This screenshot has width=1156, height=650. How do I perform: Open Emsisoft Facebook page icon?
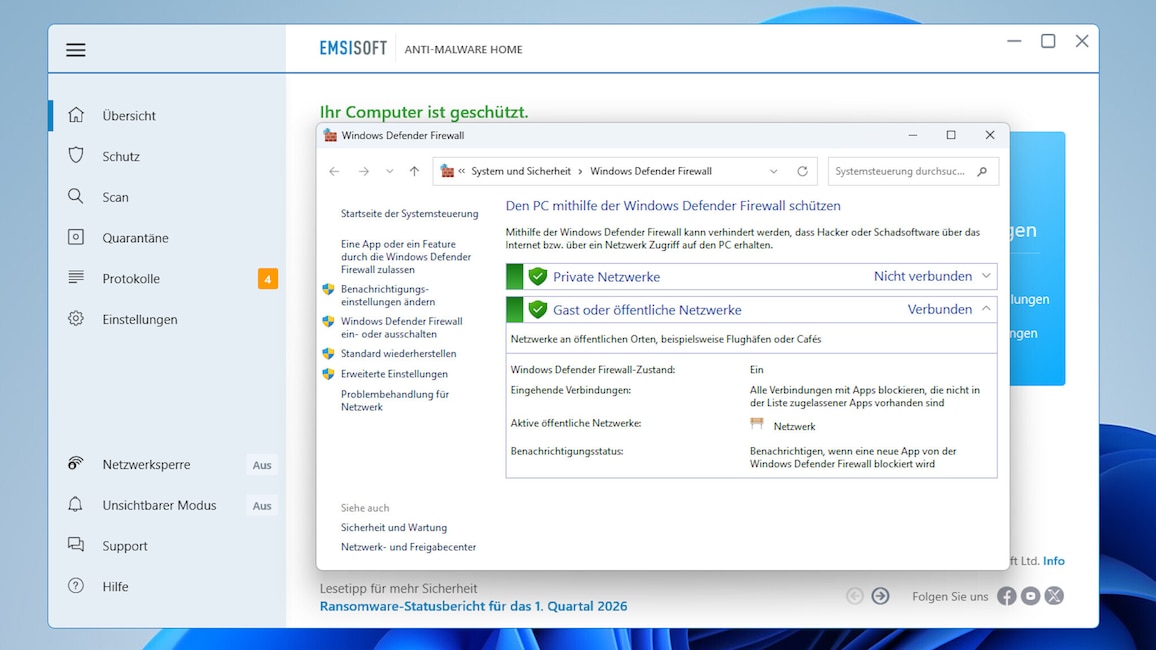tap(1006, 595)
